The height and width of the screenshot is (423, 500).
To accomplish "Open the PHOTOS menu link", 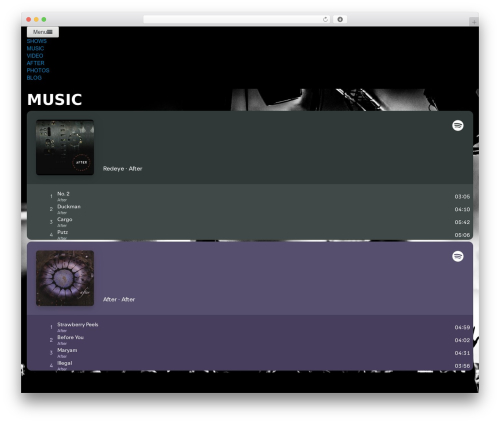I will coord(38,70).
